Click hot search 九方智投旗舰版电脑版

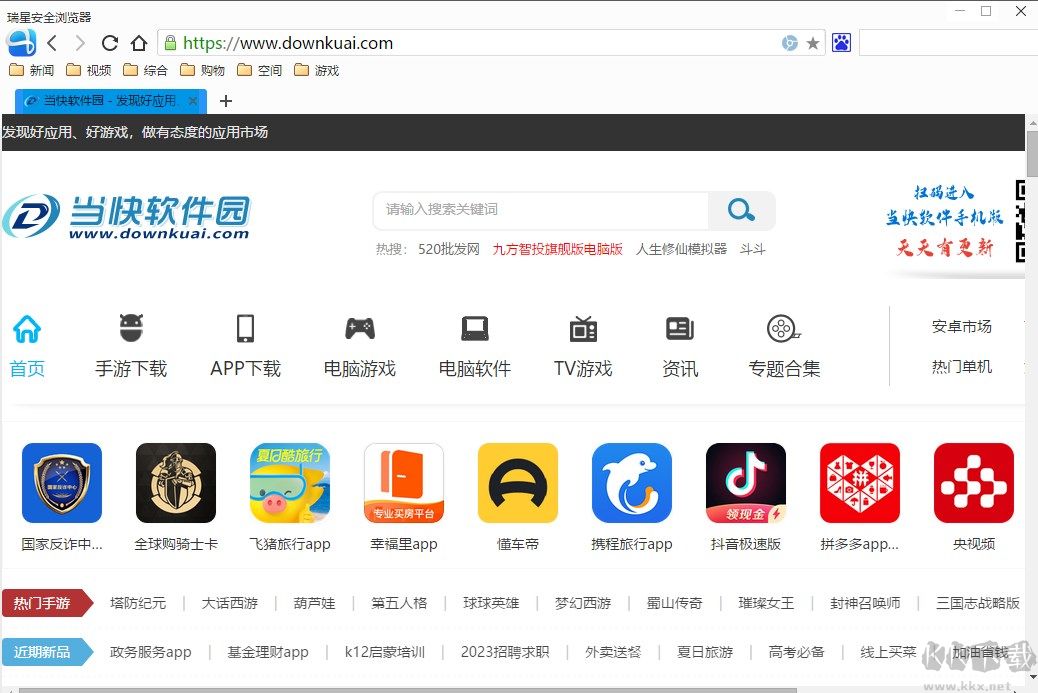click(557, 250)
